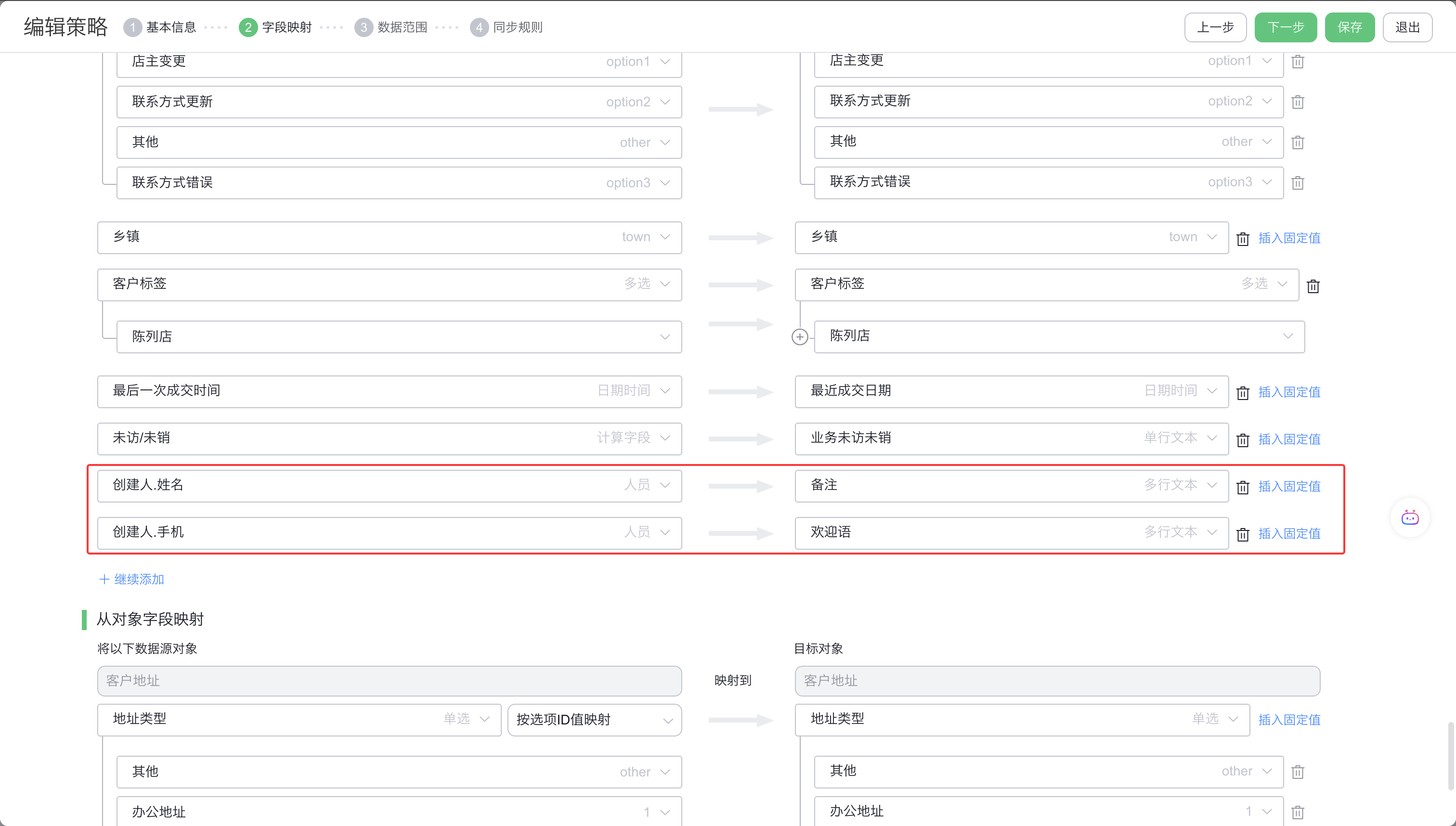
Task: Save the strategy with 保存
Action: (1350, 27)
